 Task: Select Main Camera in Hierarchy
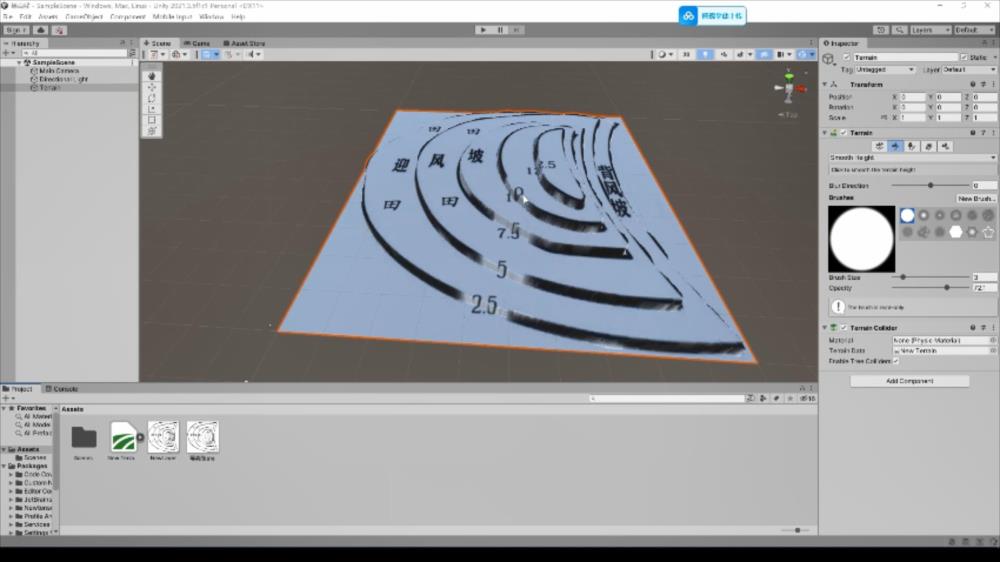(59, 71)
